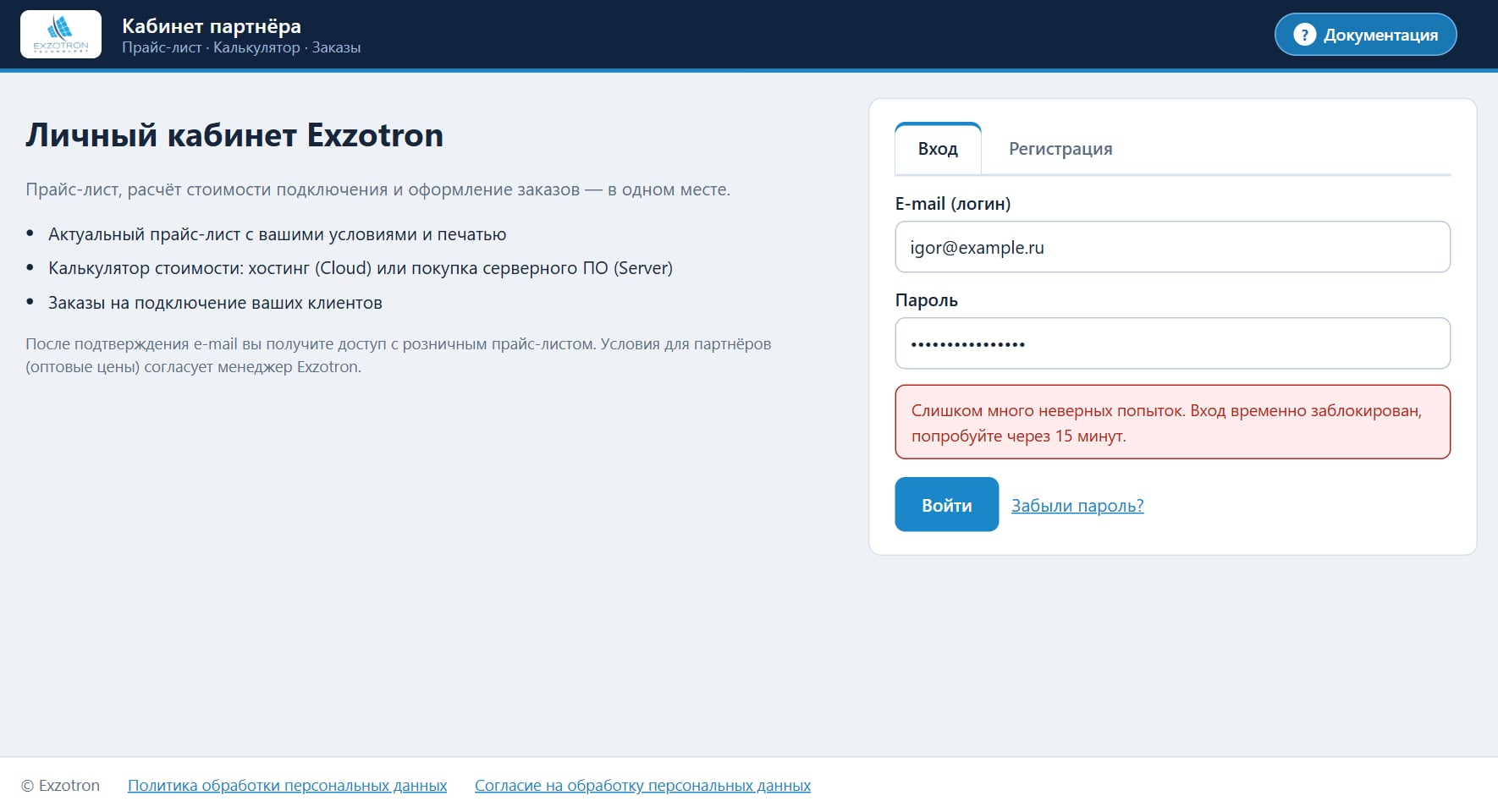Open the Документация help button
The height and width of the screenshot is (812, 1498).
click(x=1365, y=35)
